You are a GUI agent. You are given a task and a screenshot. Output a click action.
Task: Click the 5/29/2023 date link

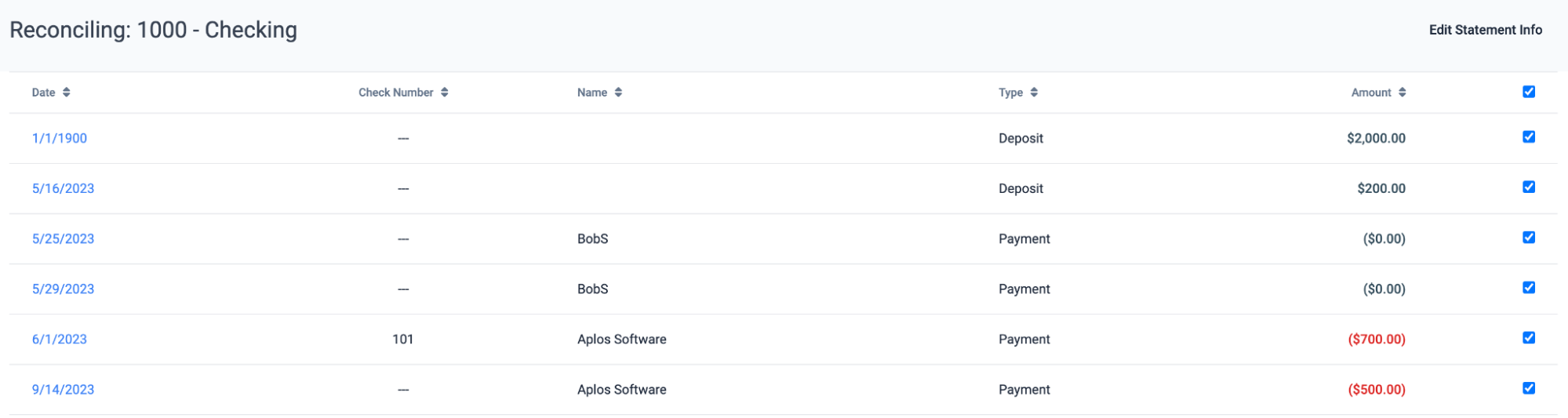63,289
